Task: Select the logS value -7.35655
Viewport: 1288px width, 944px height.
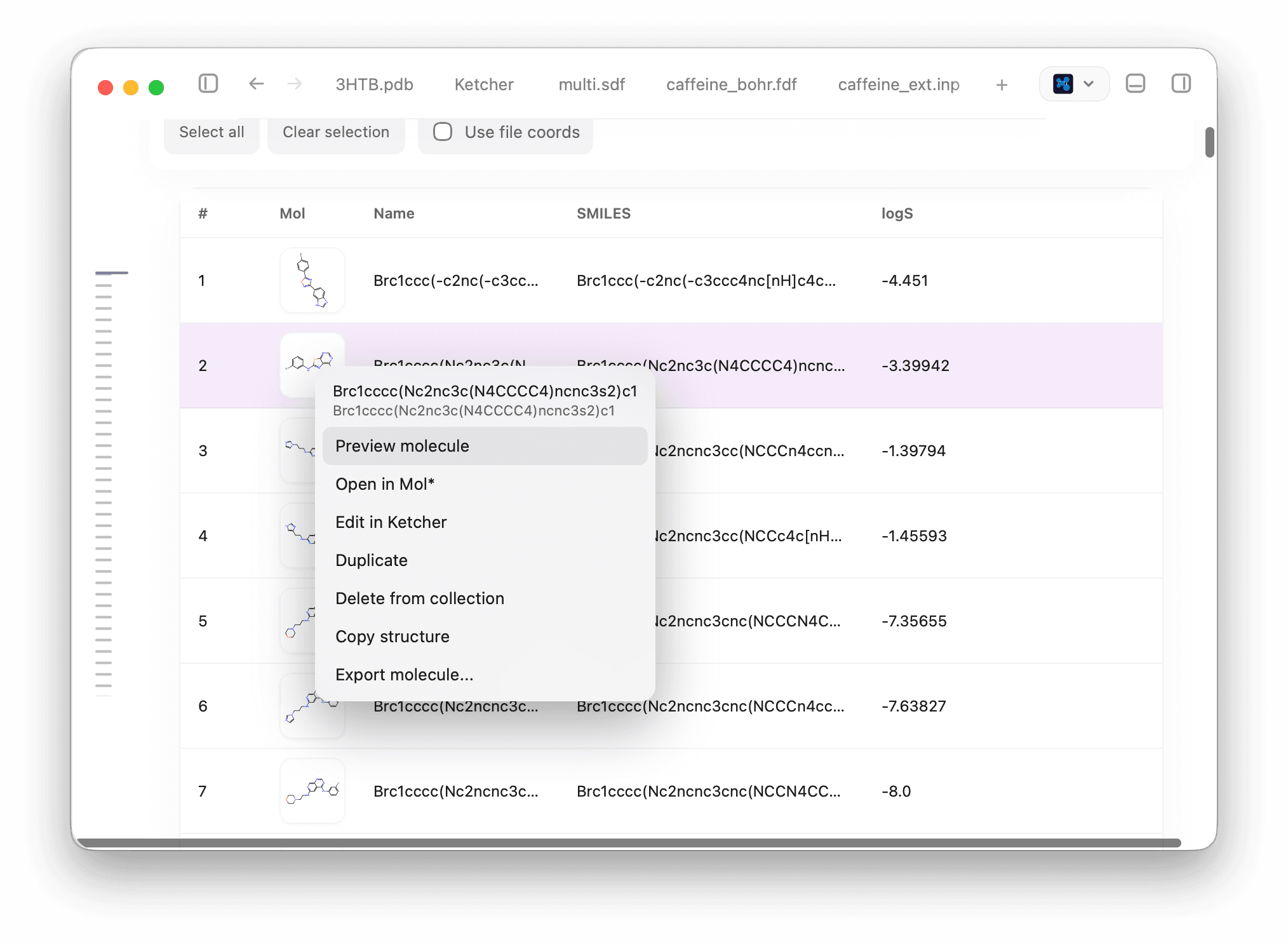Action: 914,621
